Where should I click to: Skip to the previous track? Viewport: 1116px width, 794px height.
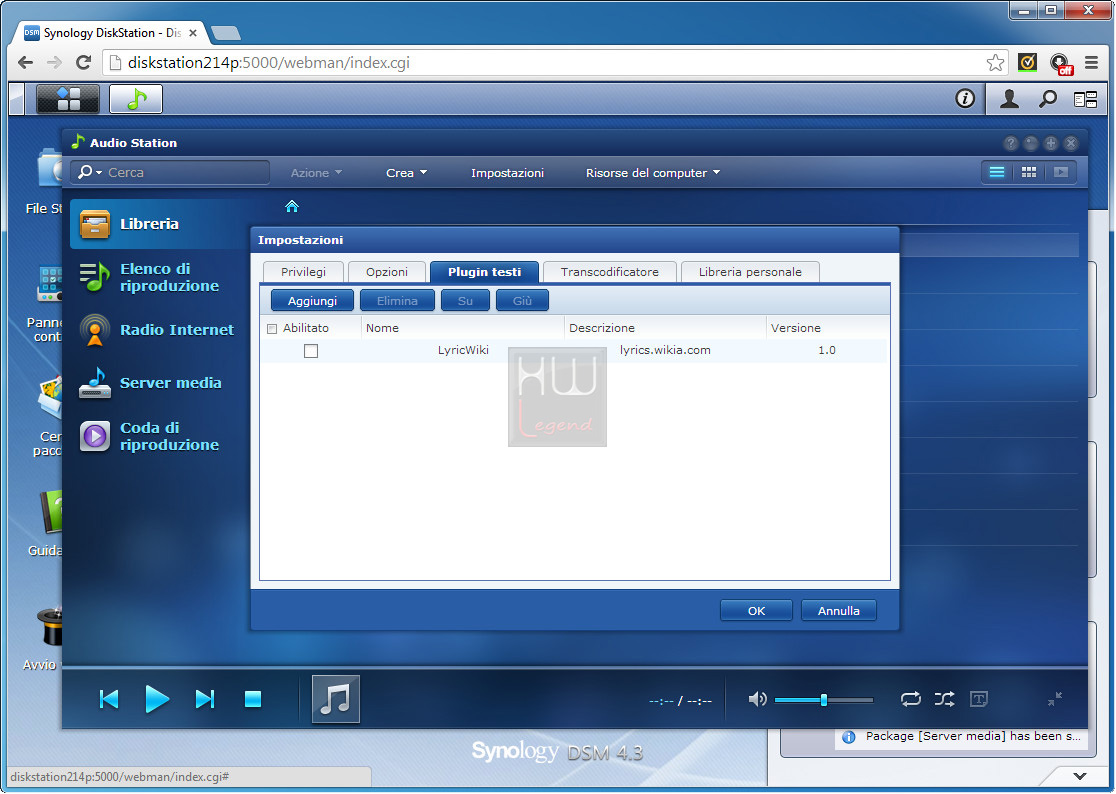tap(109, 699)
